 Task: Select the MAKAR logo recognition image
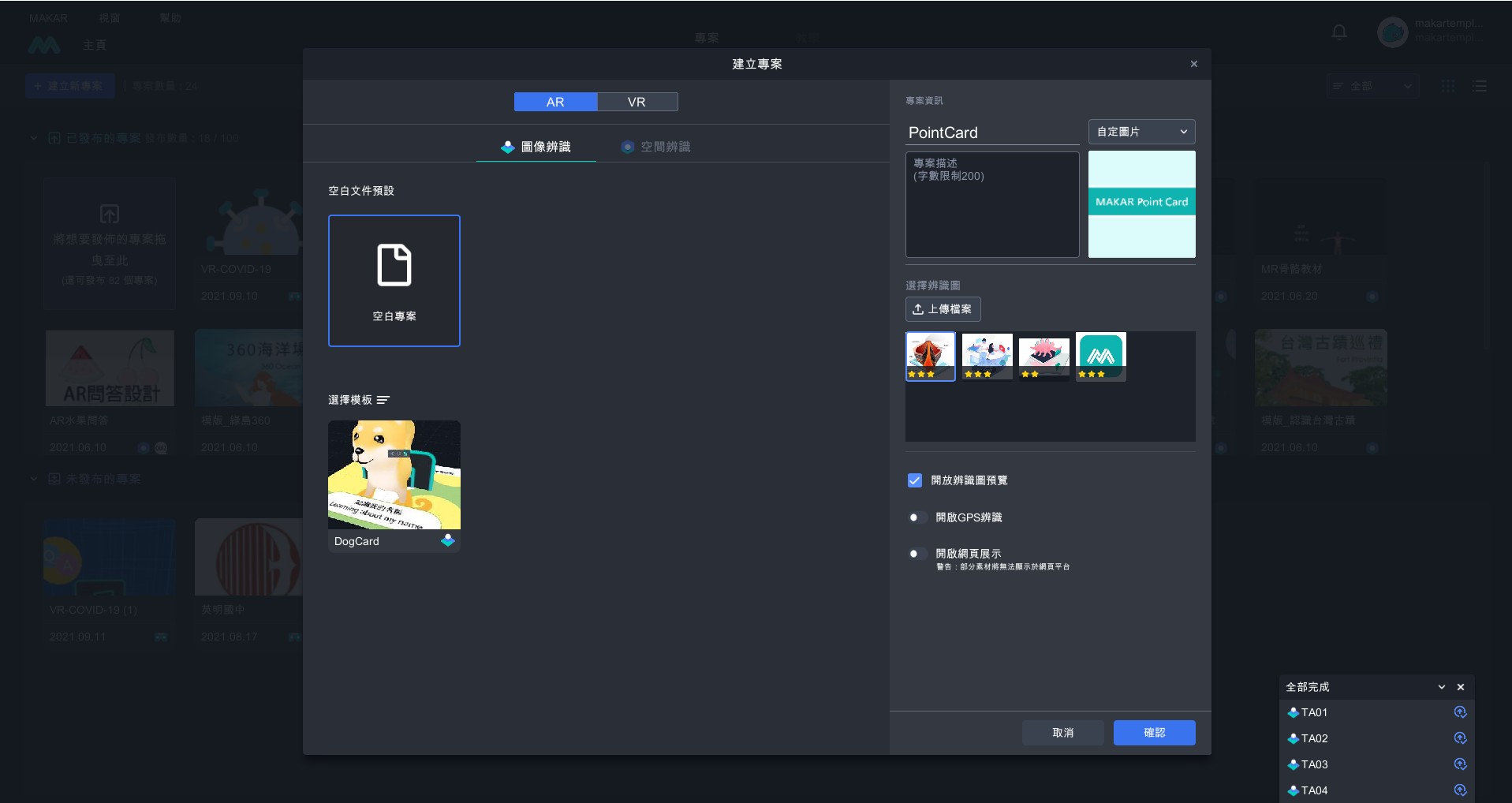[x=1101, y=357]
